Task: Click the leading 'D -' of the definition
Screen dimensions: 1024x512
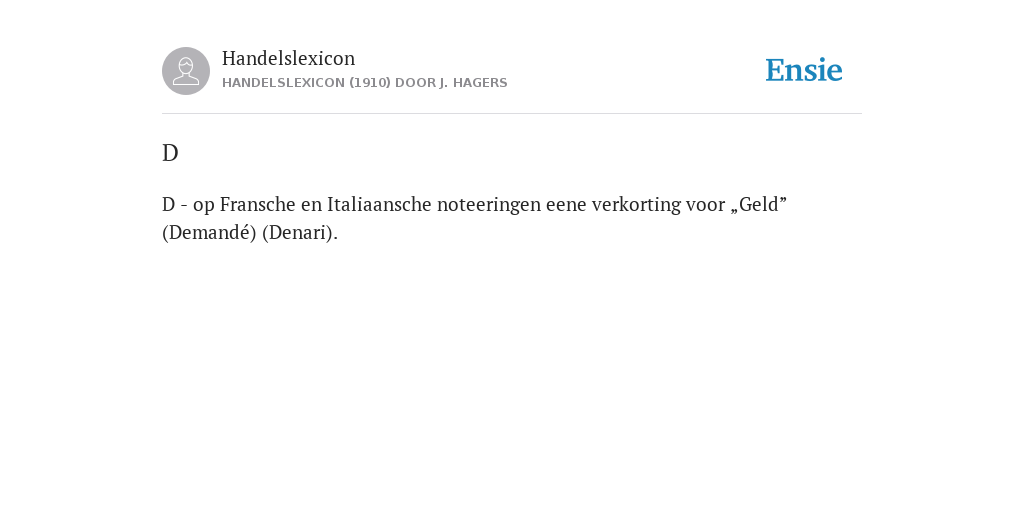Action: coord(174,204)
